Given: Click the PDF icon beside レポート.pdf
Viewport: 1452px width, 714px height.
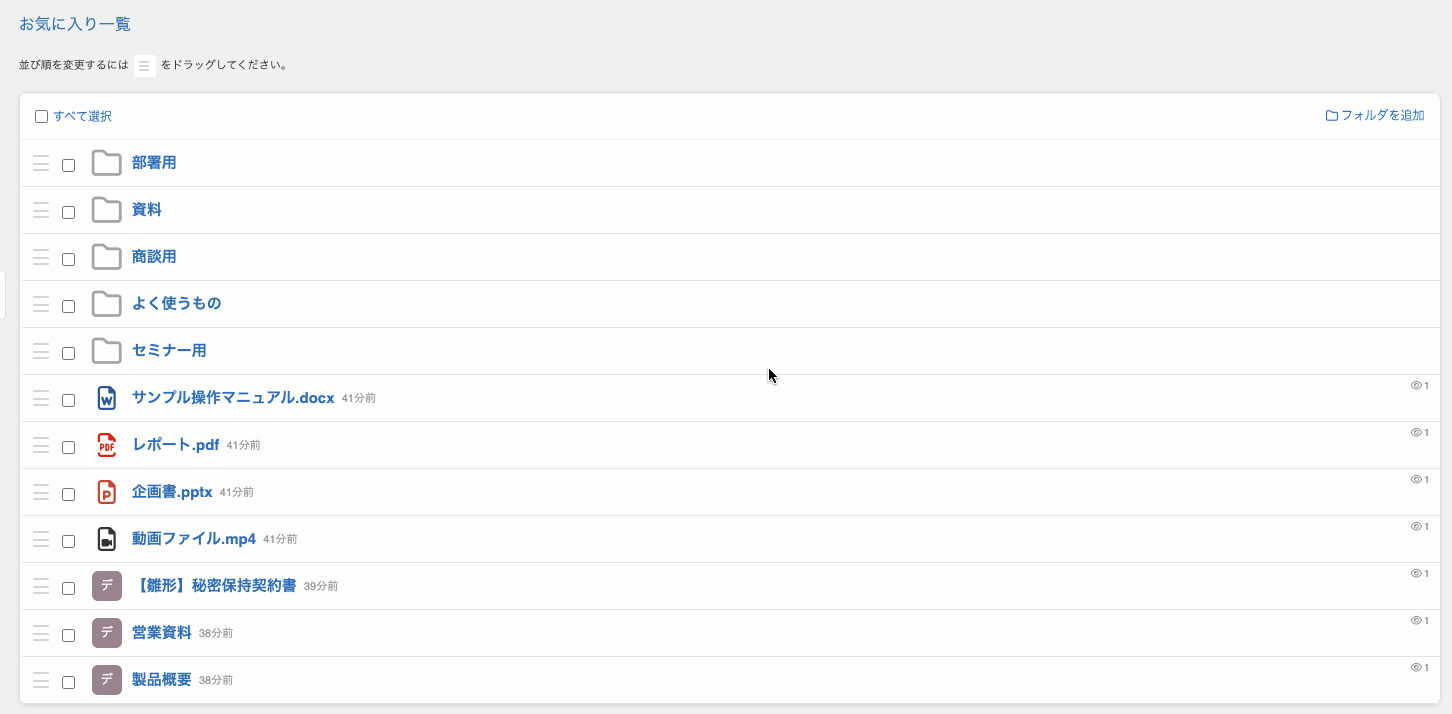Looking at the screenshot, I should (107, 445).
